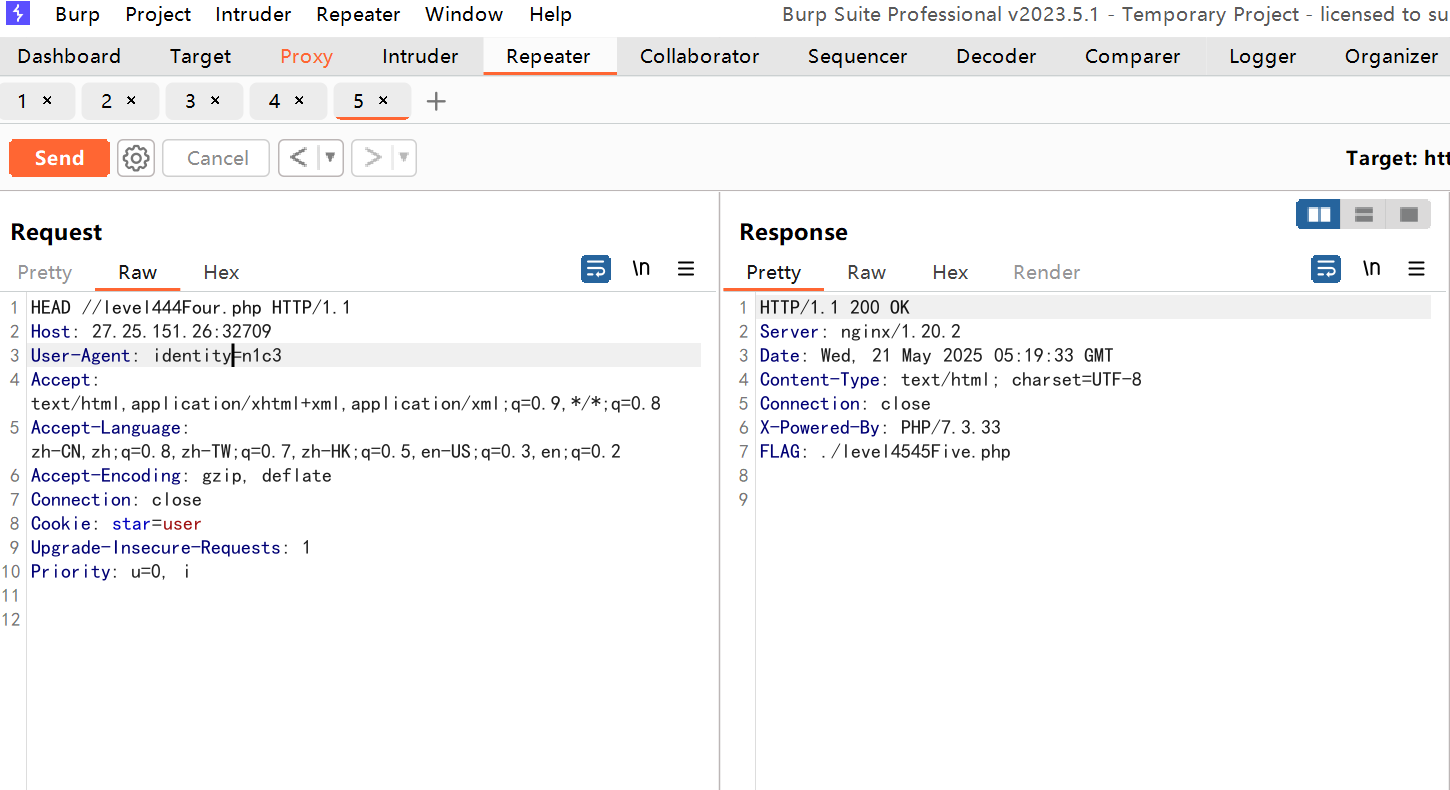Switch Response view to Hex tab
1450x790 pixels.
(x=950, y=272)
